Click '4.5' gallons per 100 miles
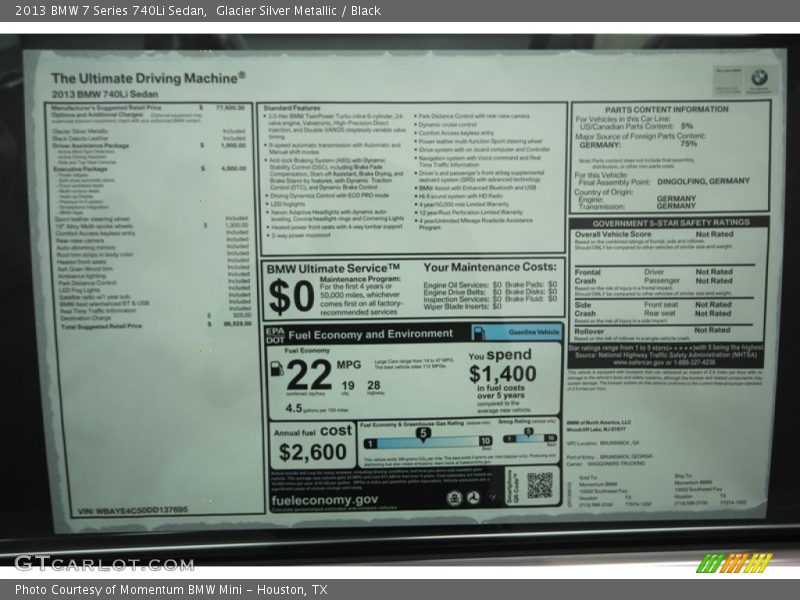 [x=293, y=408]
